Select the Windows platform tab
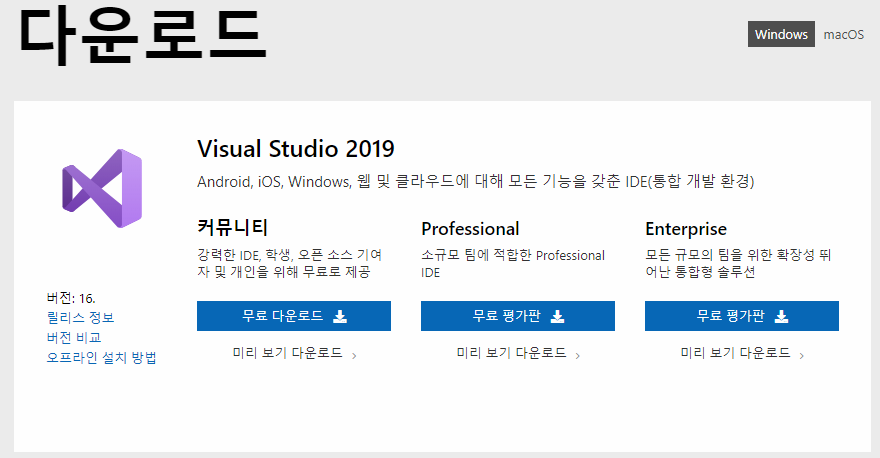Viewport: 880px width, 458px height. tap(781, 34)
